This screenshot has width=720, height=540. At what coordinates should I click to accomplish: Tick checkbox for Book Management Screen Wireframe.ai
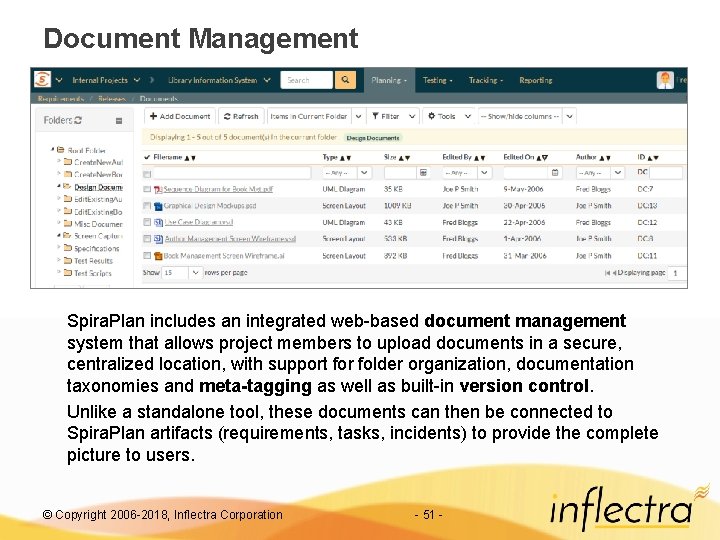[147, 255]
